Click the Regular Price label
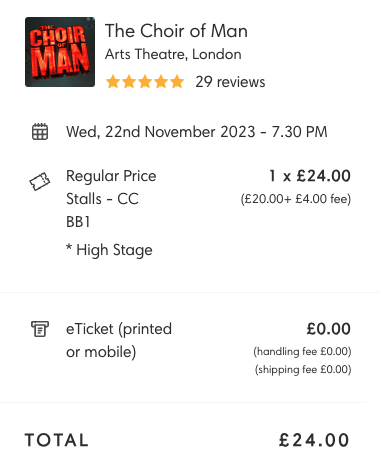The width and height of the screenshot is (380, 469). pos(111,176)
